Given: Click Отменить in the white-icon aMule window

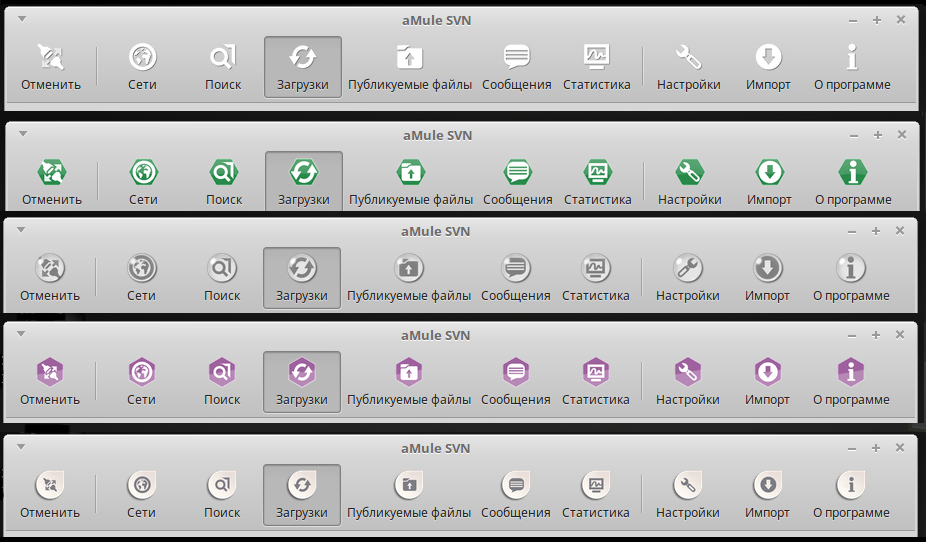Looking at the screenshot, I should point(51,67).
